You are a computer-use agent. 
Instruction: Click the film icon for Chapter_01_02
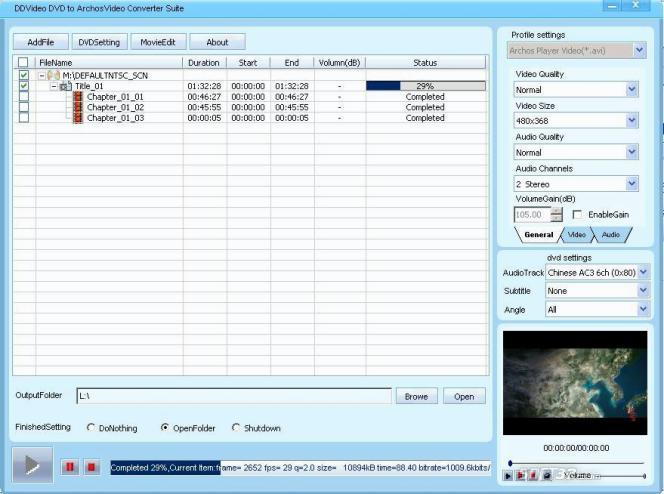click(78, 108)
